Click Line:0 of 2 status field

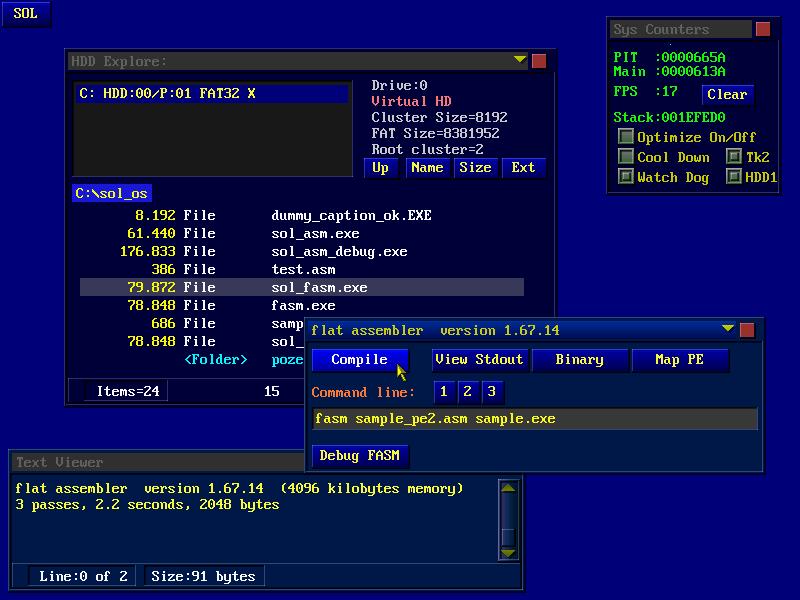(x=82, y=577)
